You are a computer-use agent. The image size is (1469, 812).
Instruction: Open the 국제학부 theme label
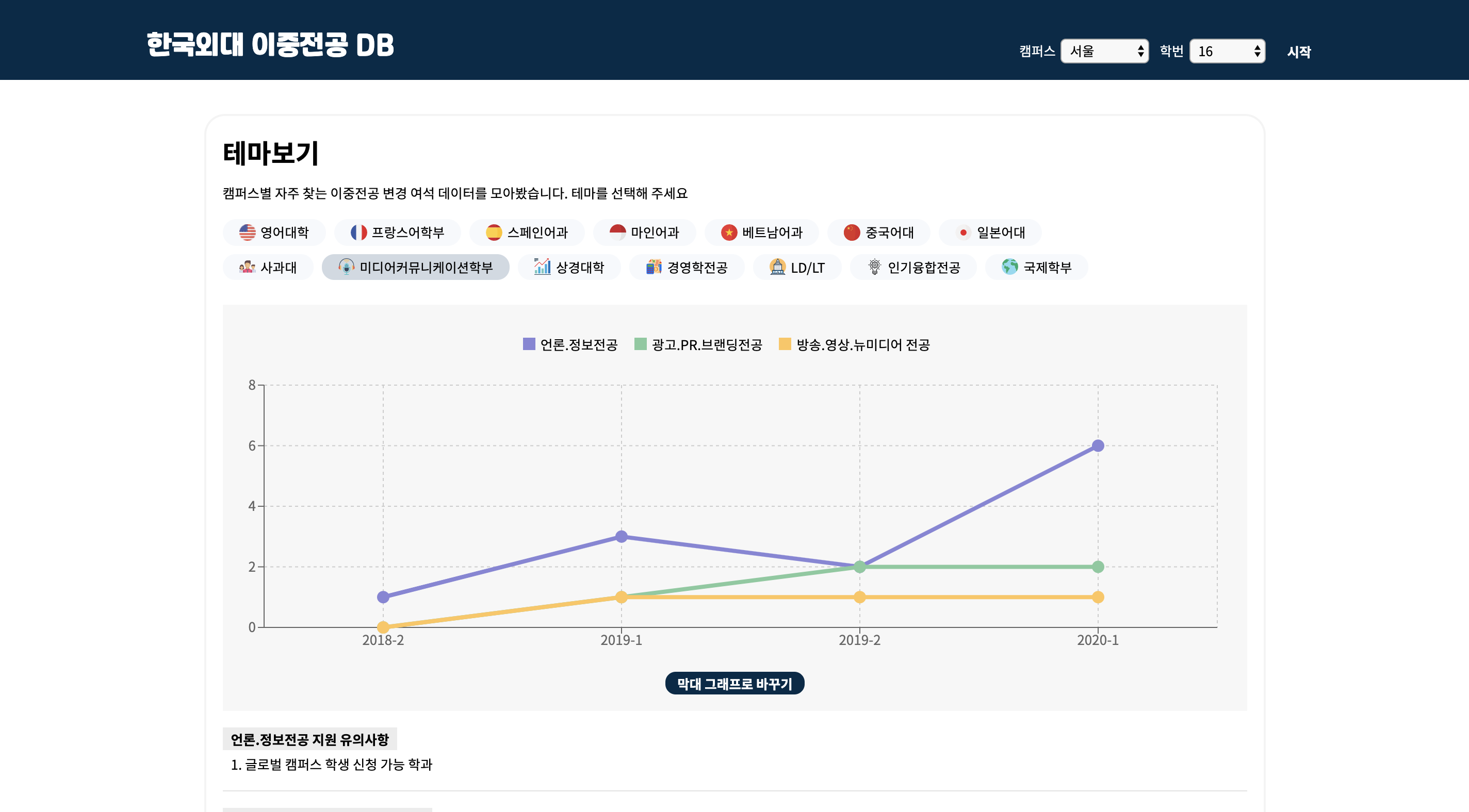[x=1048, y=267]
